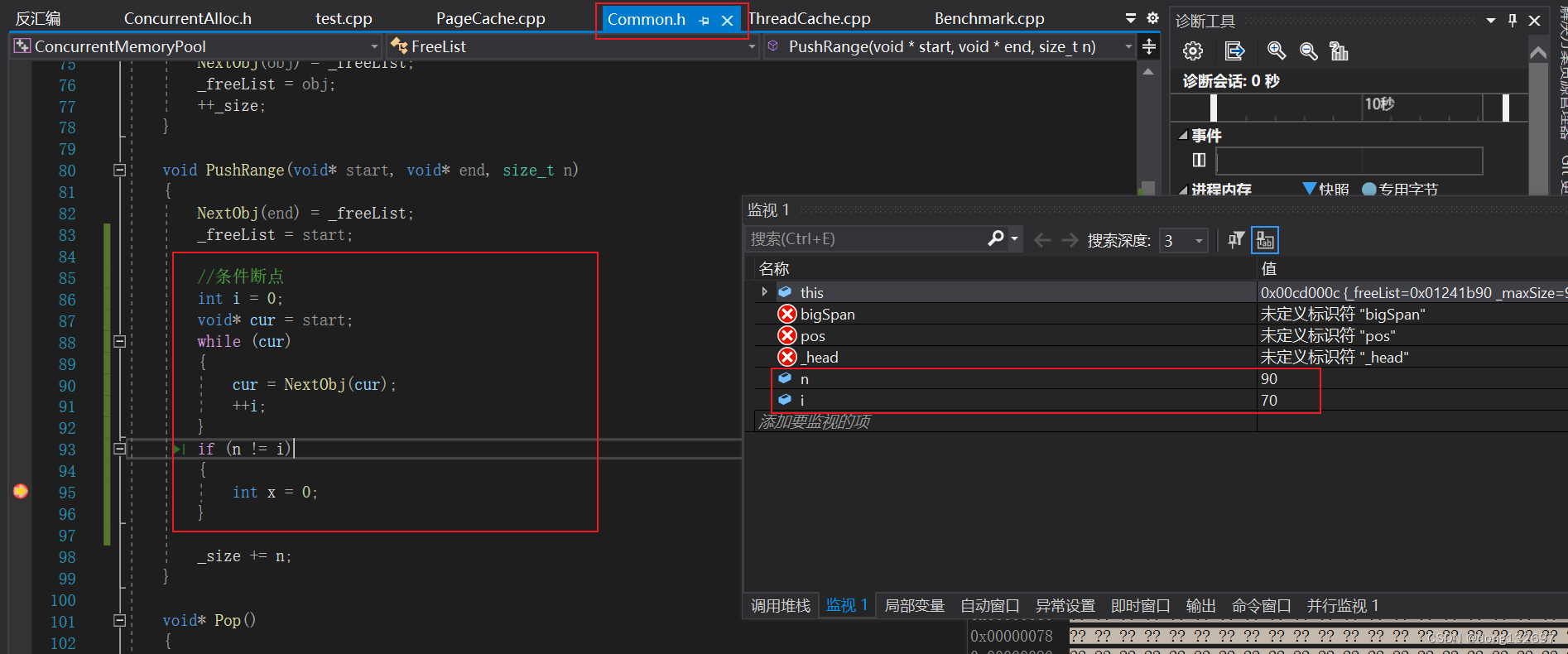
Task: Open the 诊断工具 window options arrow
Action: 1491,20
